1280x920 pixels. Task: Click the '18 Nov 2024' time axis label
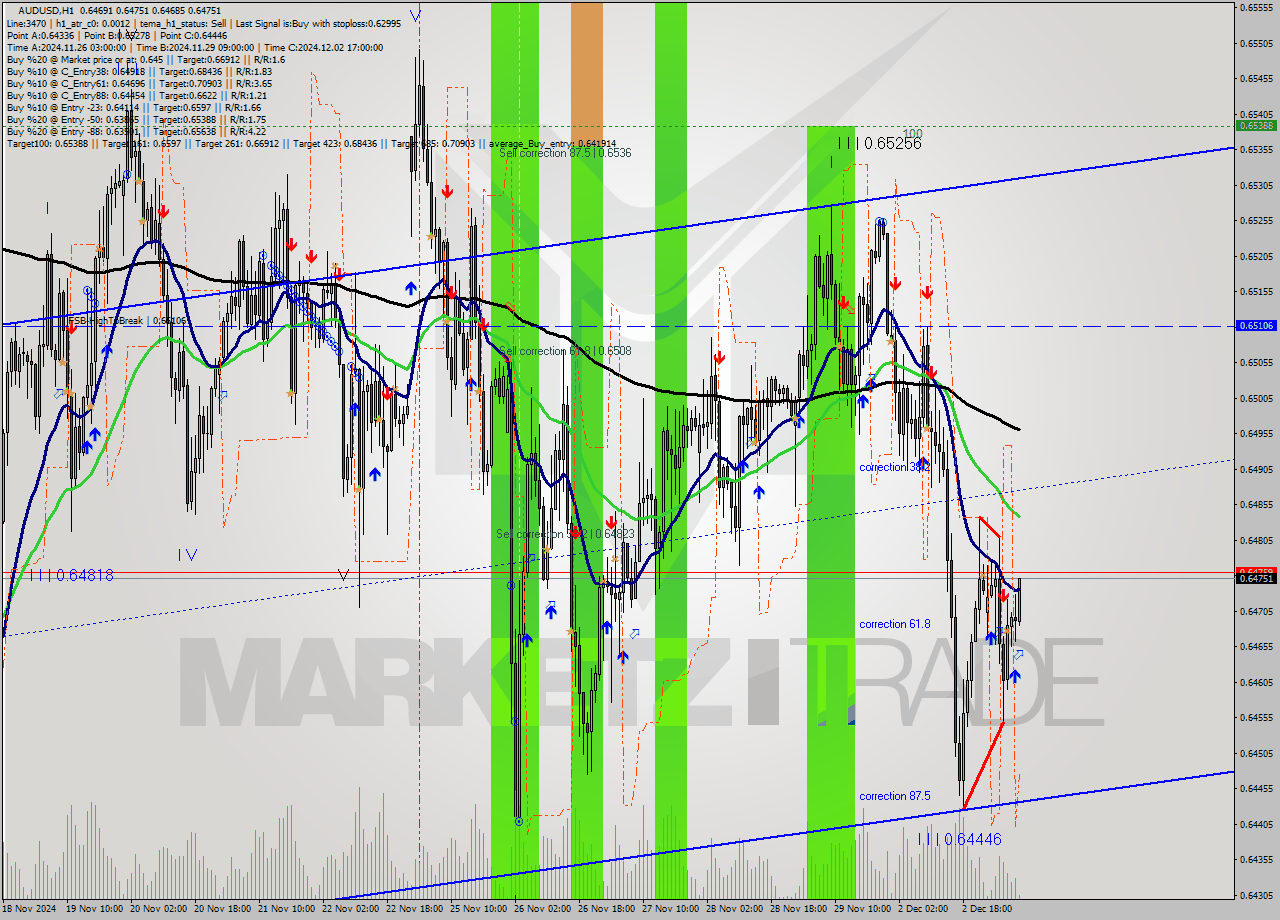[x=30, y=909]
